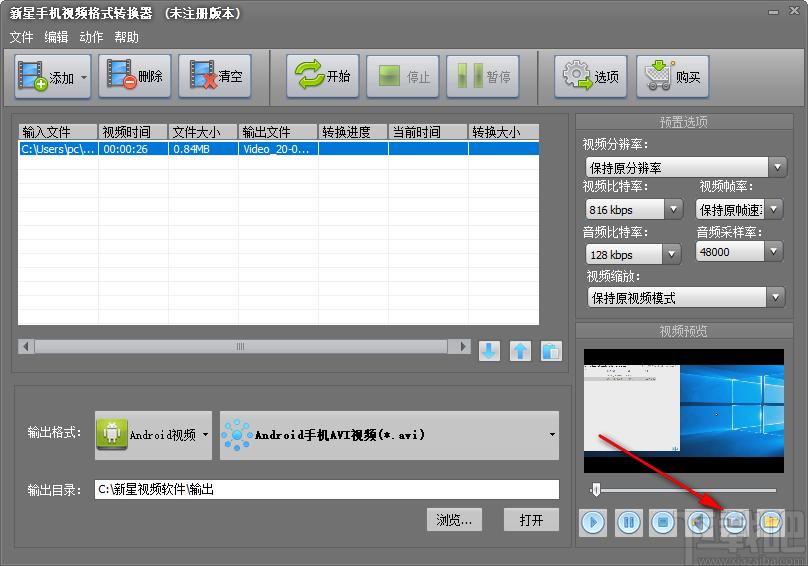Viewport: 808px width, 566px height.
Task: Click the 清空 clear list button
Action: (215, 76)
